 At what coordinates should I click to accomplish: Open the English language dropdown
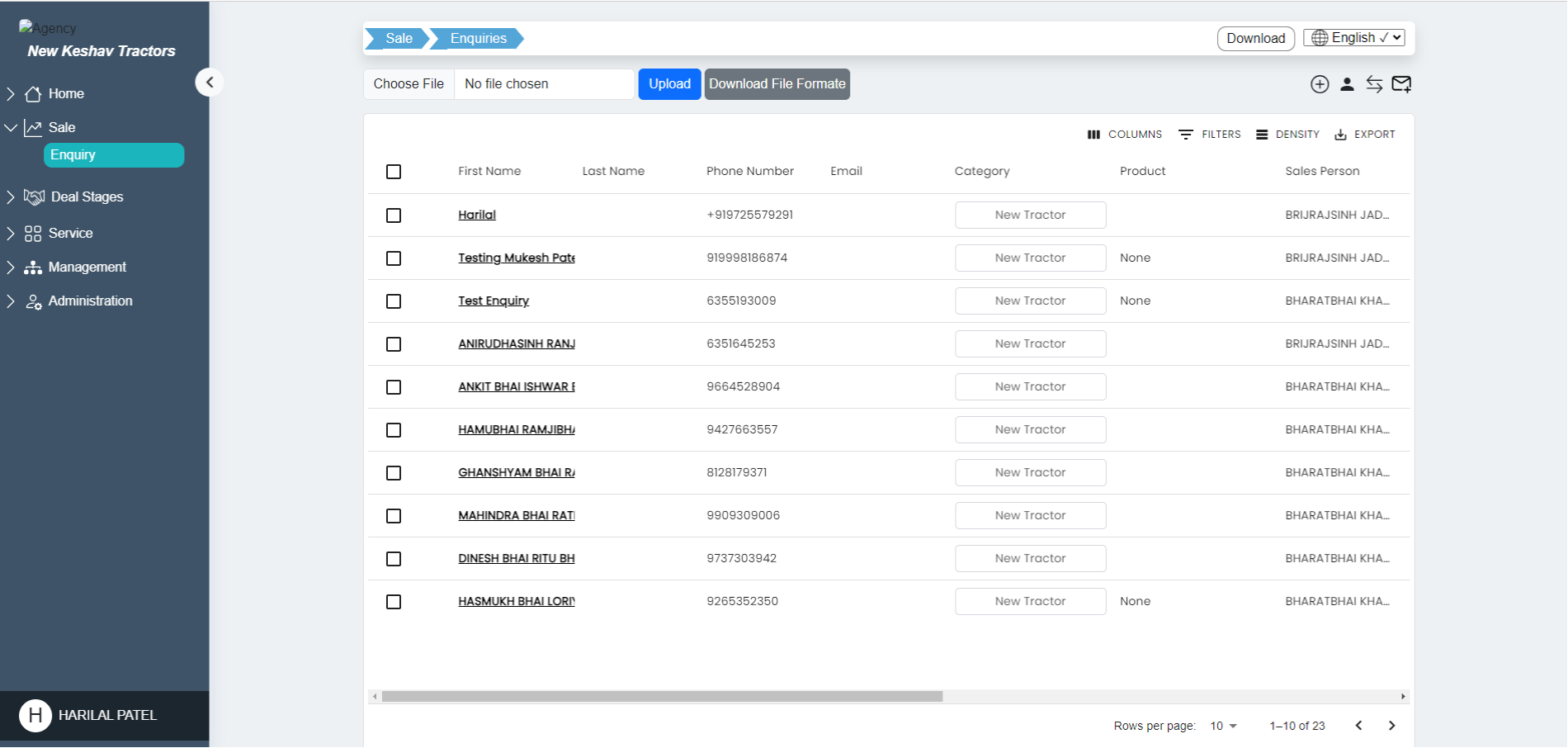[1353, 37]
